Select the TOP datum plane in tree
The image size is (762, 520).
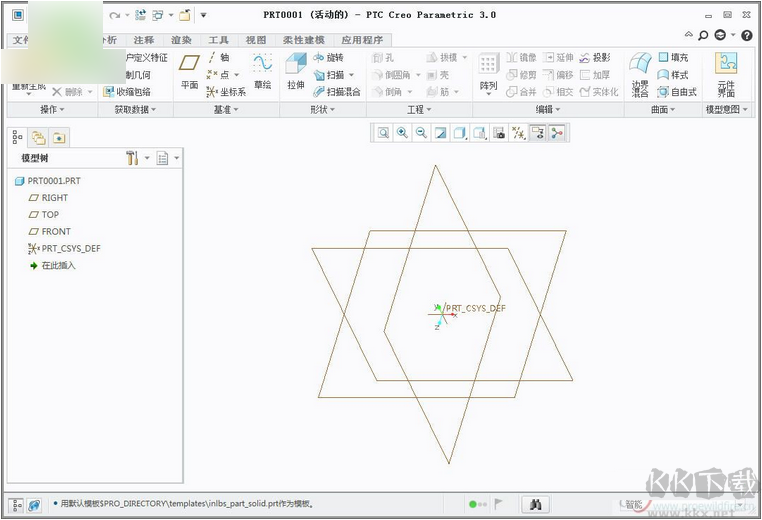point(44,215)
